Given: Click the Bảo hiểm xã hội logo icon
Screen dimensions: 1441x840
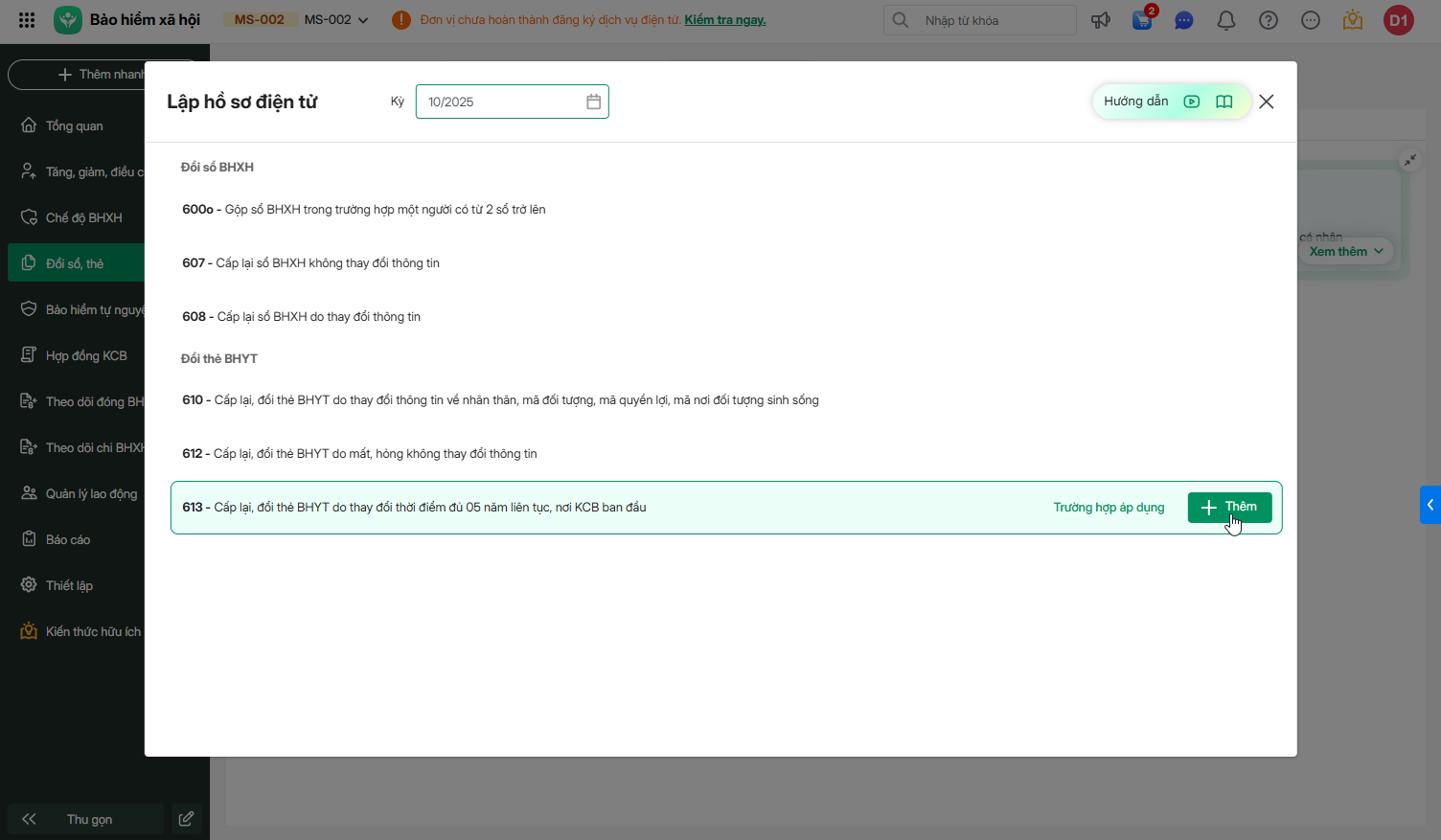Looking at the screenshot, I should [x=68, y=20].
